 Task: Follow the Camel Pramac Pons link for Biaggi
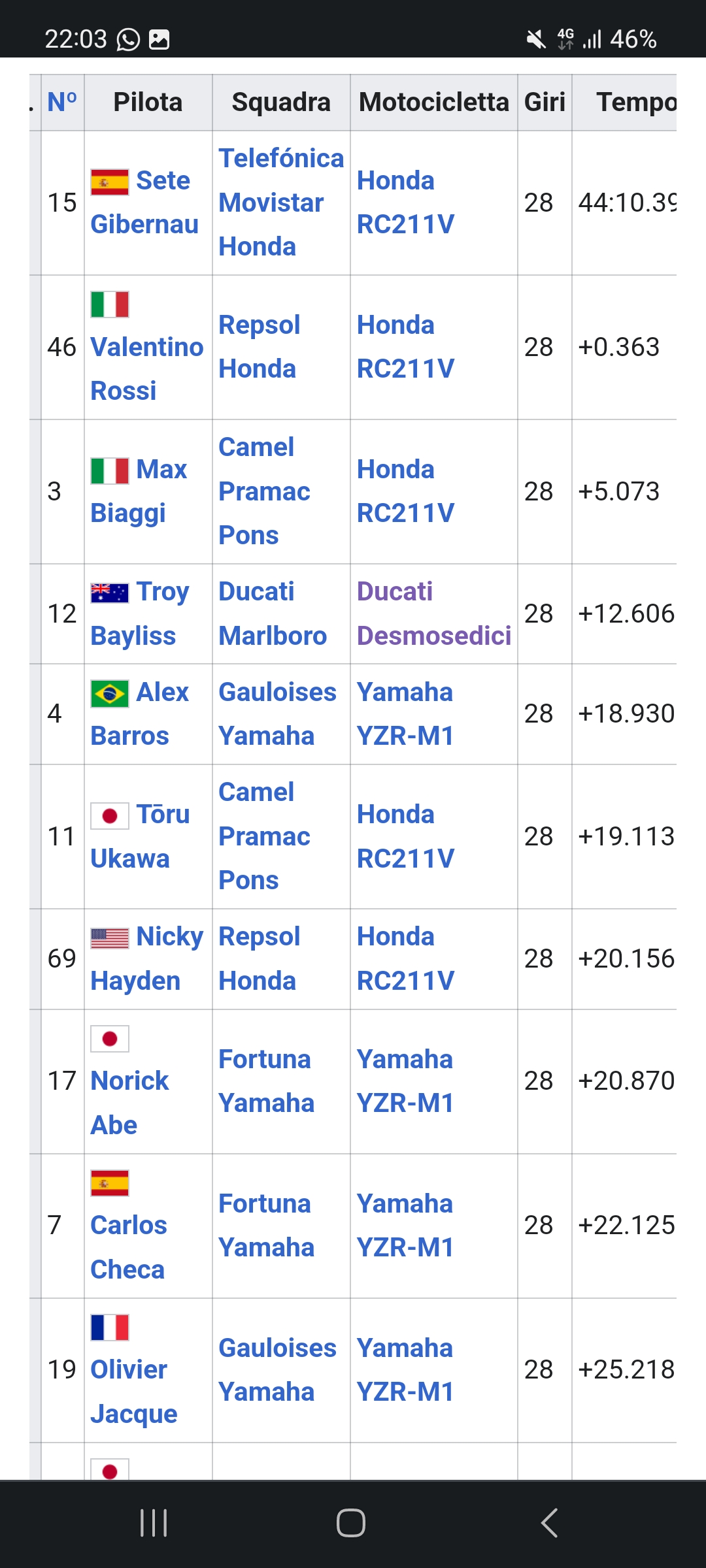(x=264, y=491)
